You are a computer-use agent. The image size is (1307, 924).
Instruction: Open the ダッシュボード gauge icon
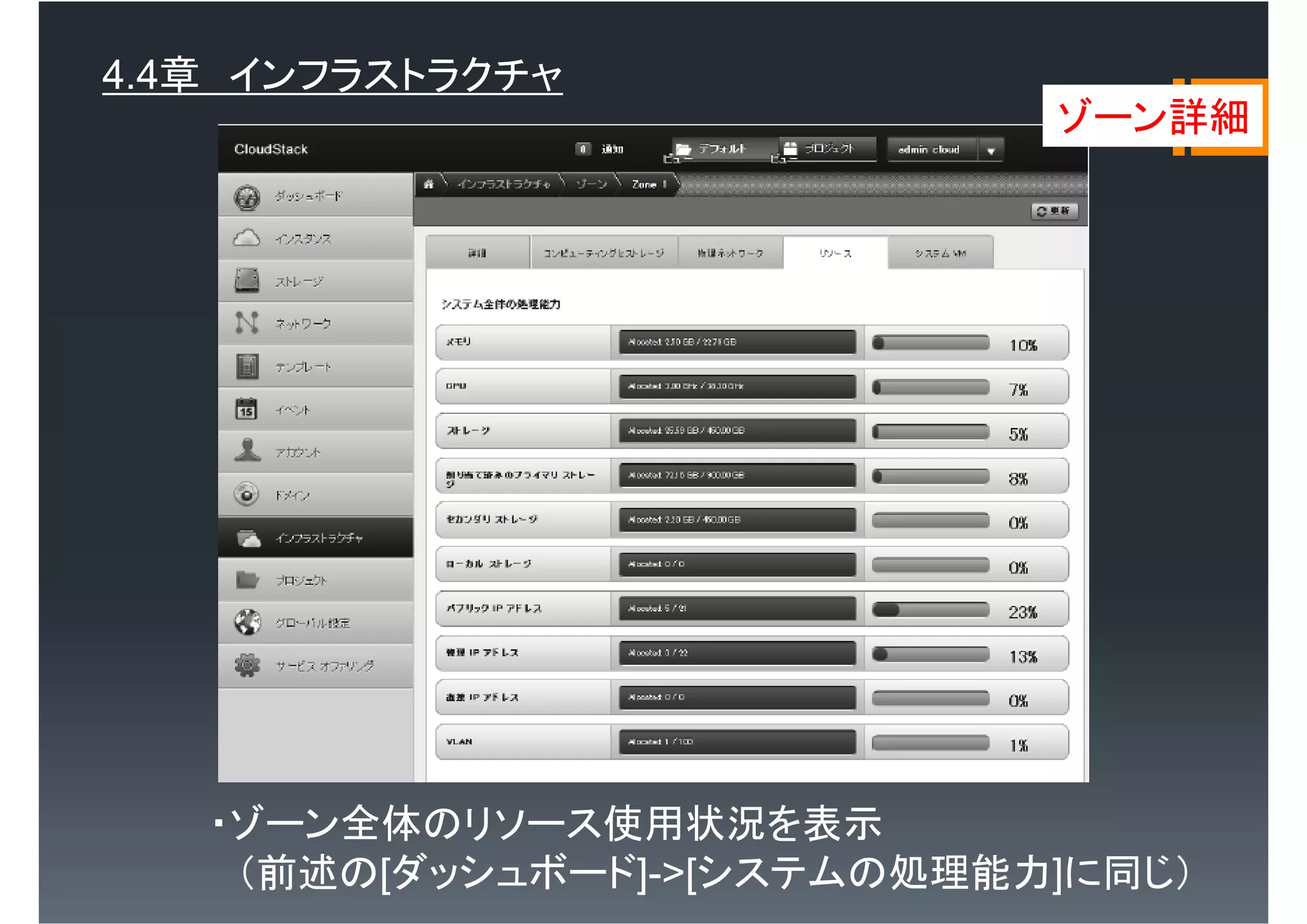pos(247,197)
